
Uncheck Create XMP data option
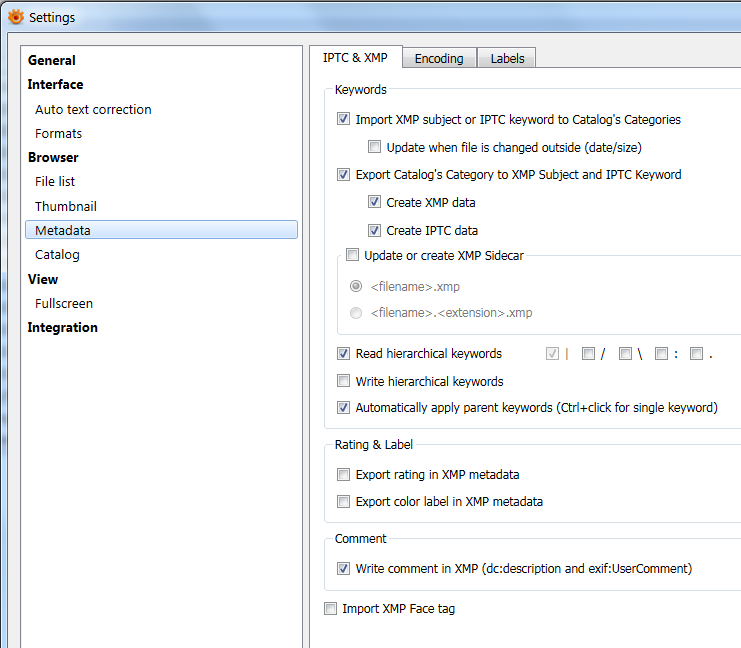pyautogui.click(x=375, y=203)
